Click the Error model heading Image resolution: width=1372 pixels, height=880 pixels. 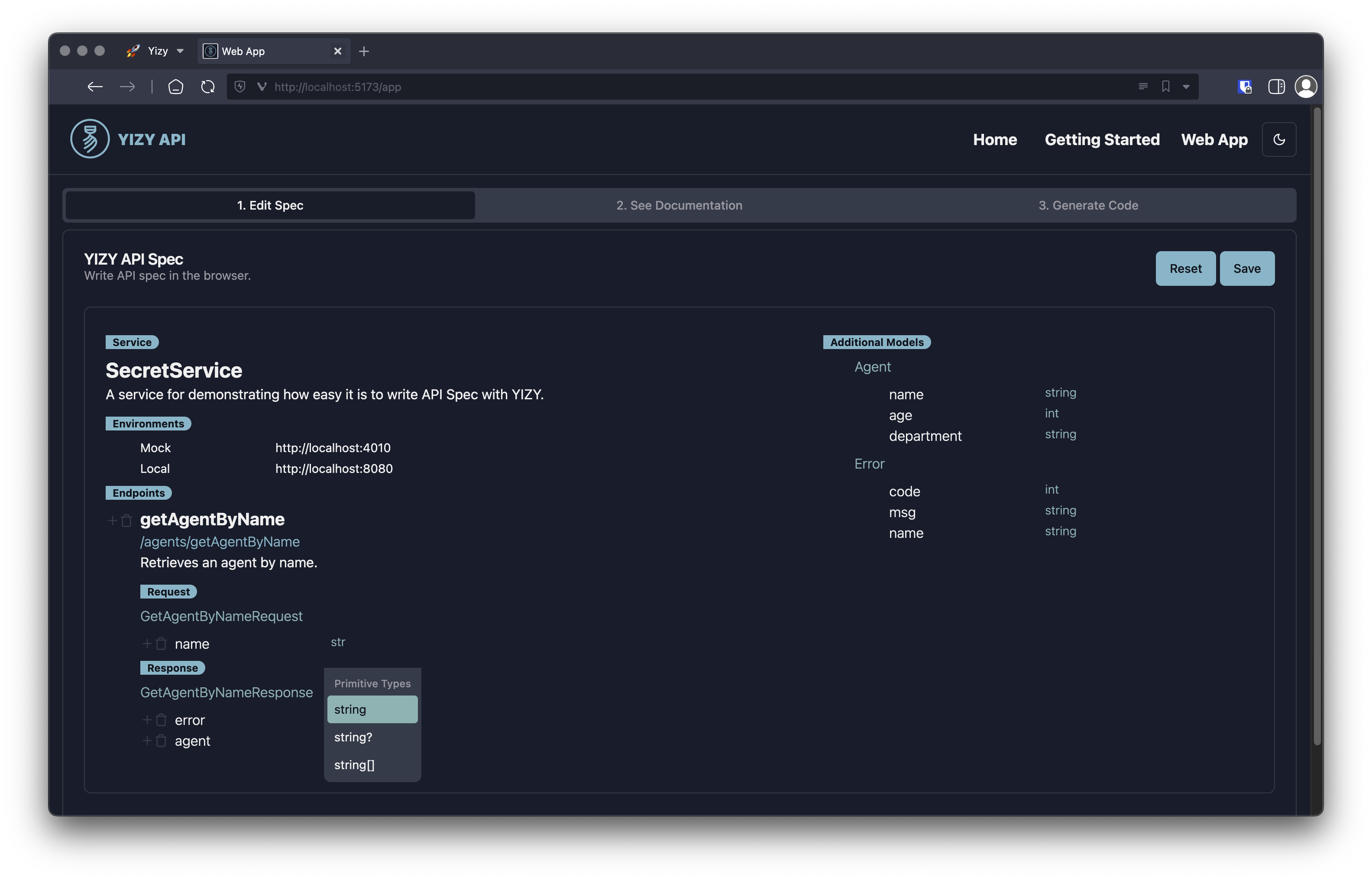point(869,464)
